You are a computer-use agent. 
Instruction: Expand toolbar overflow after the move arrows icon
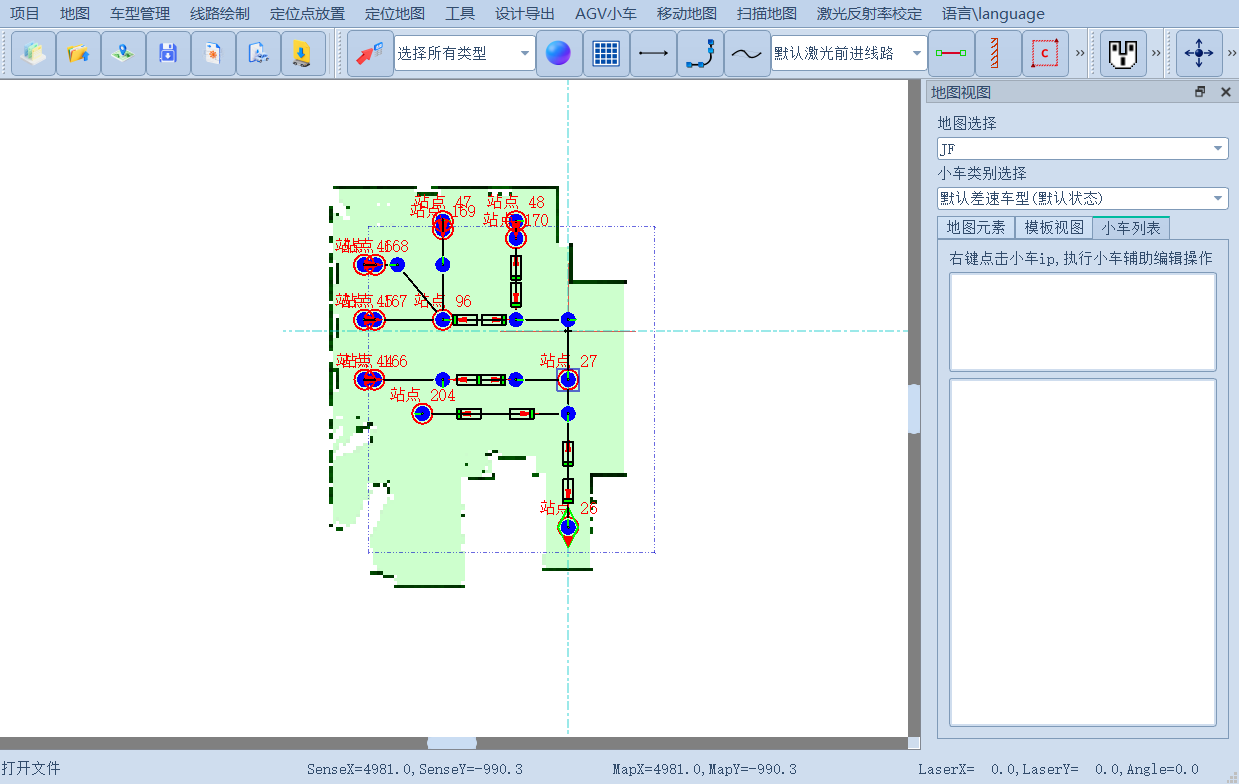click(x=1231, y=53)
